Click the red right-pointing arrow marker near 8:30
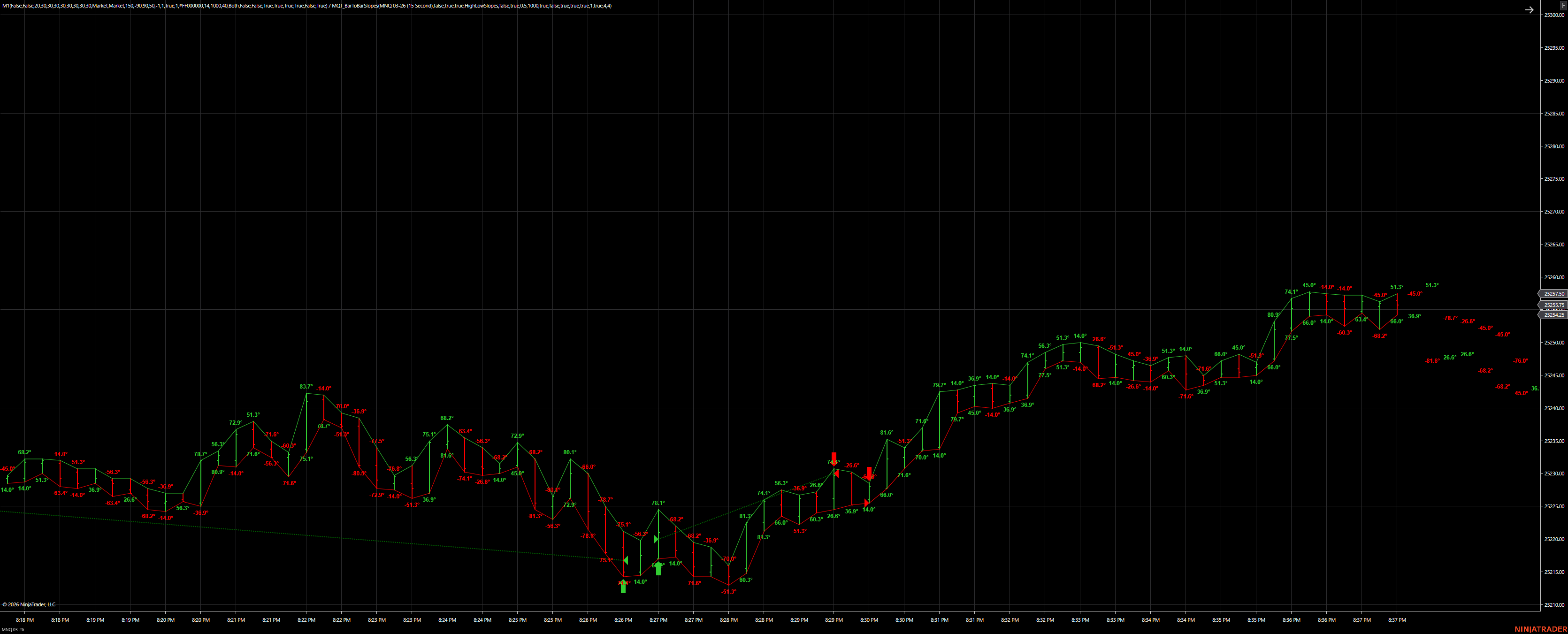The height and width of the screenshot is (634, 1568). [x=867, y=503]
